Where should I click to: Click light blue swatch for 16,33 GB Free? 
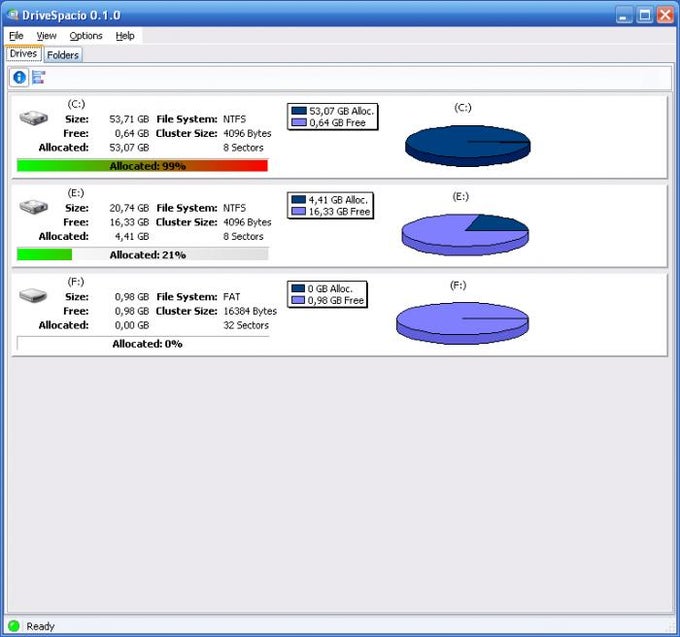point(299,212)
